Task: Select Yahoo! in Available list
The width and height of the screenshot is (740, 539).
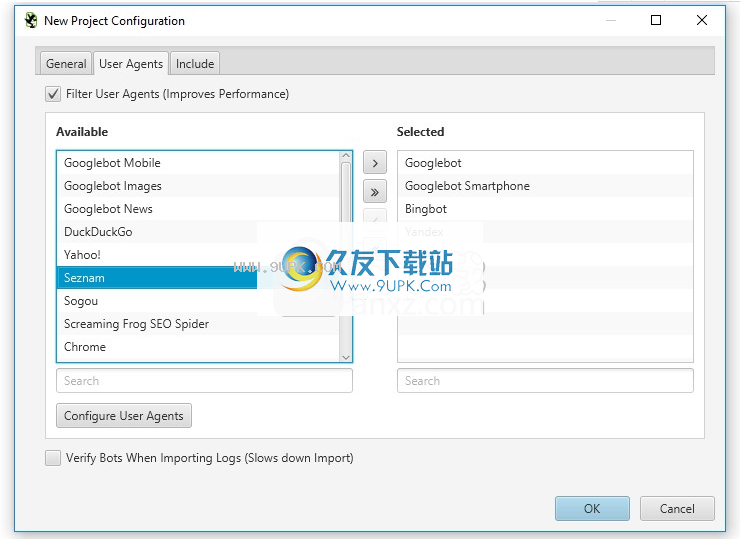Action: click(198, 255)
